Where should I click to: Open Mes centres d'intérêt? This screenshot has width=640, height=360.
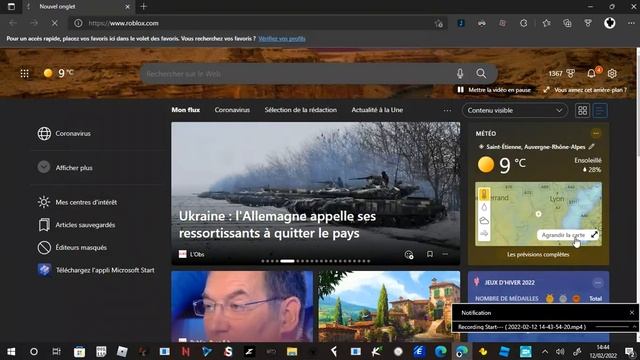[x=77, y=202]
